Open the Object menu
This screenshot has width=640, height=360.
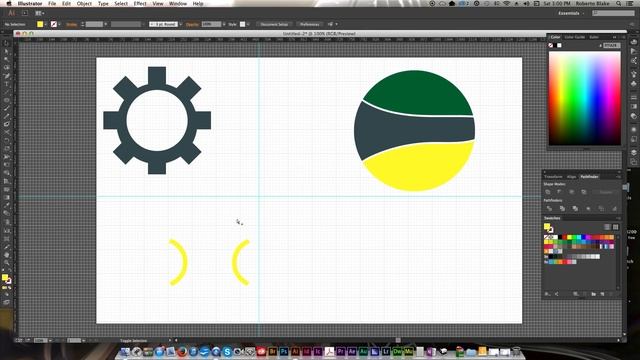coord(84,4)
